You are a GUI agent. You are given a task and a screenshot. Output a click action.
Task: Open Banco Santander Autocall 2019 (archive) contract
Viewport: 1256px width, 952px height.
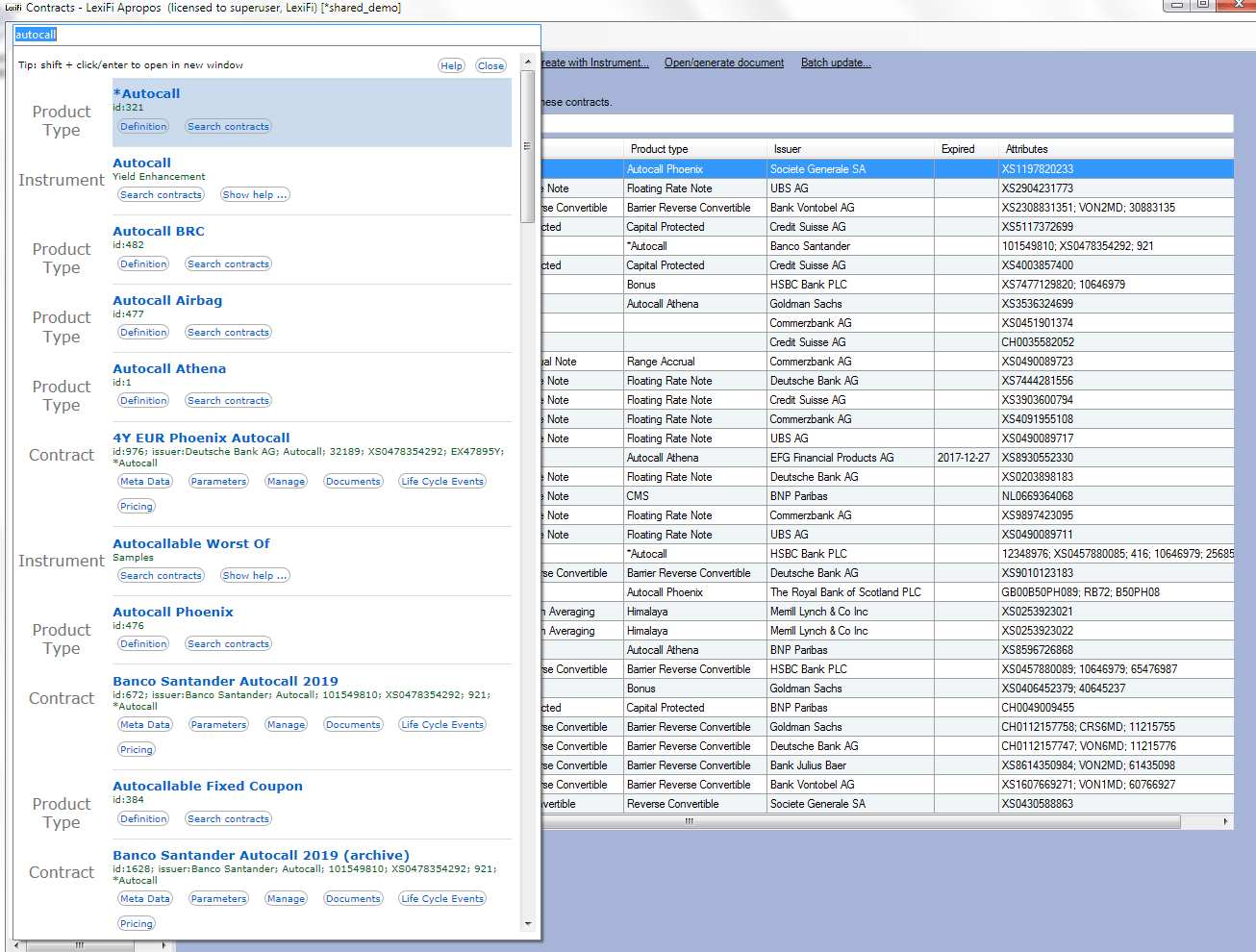(261, 855)
